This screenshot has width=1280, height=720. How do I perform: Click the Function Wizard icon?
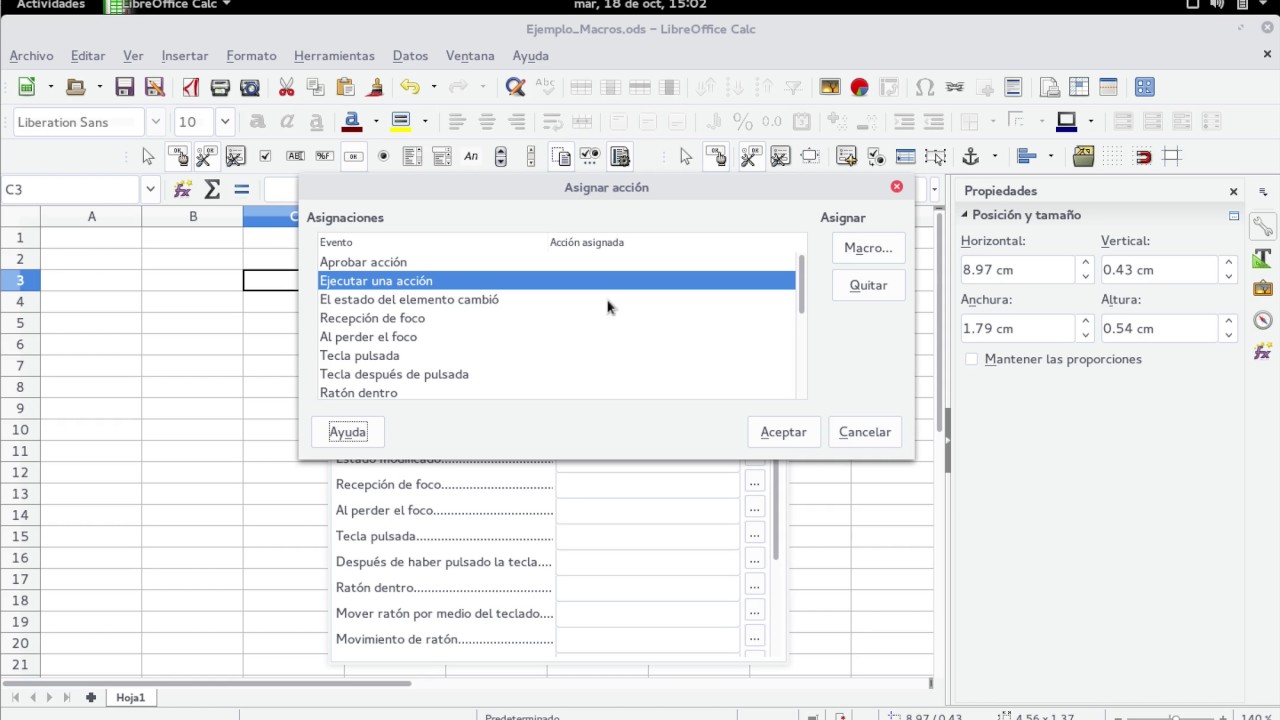tap(182, 189)
